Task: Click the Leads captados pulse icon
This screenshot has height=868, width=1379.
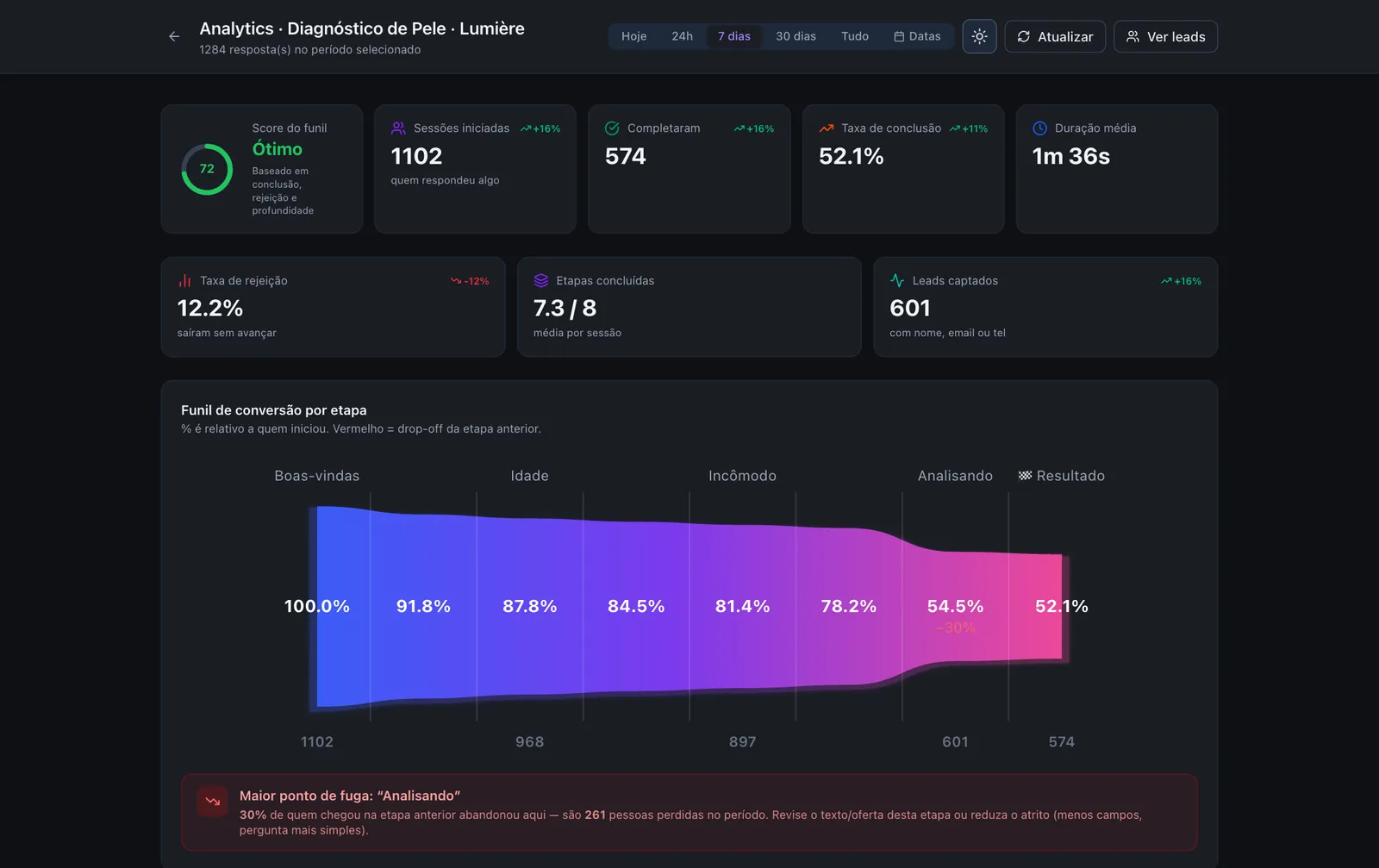Action: tap(897, 281)
